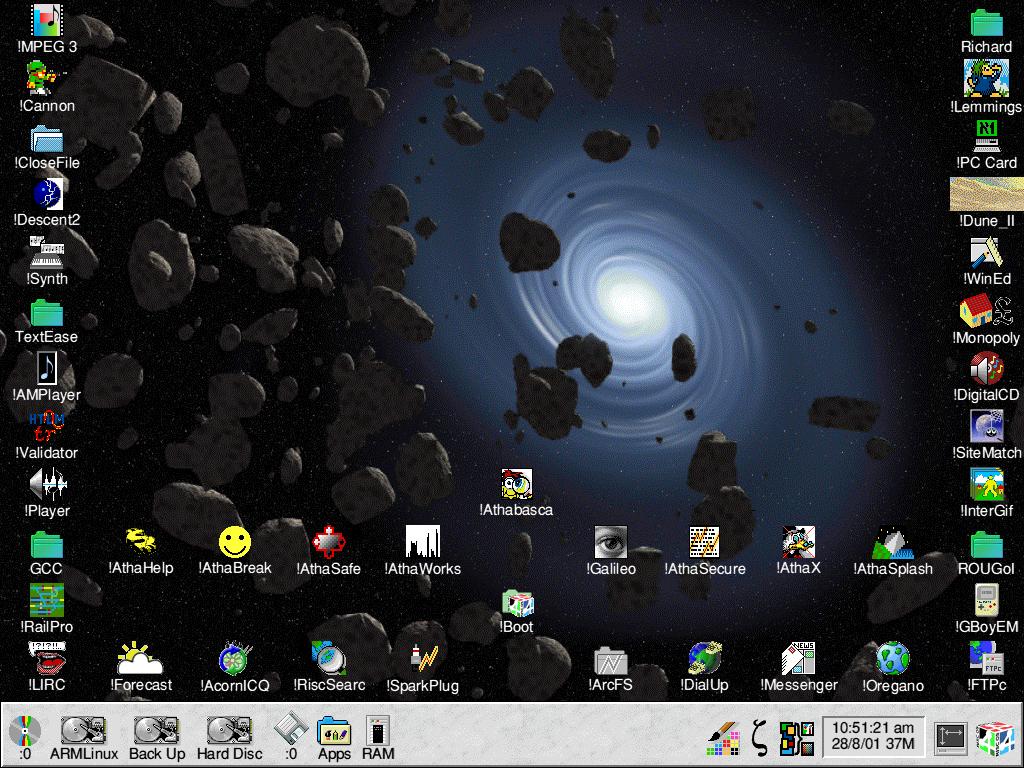Launch the !GBoyEM Game Boy icon

click(x=987, y=600)
